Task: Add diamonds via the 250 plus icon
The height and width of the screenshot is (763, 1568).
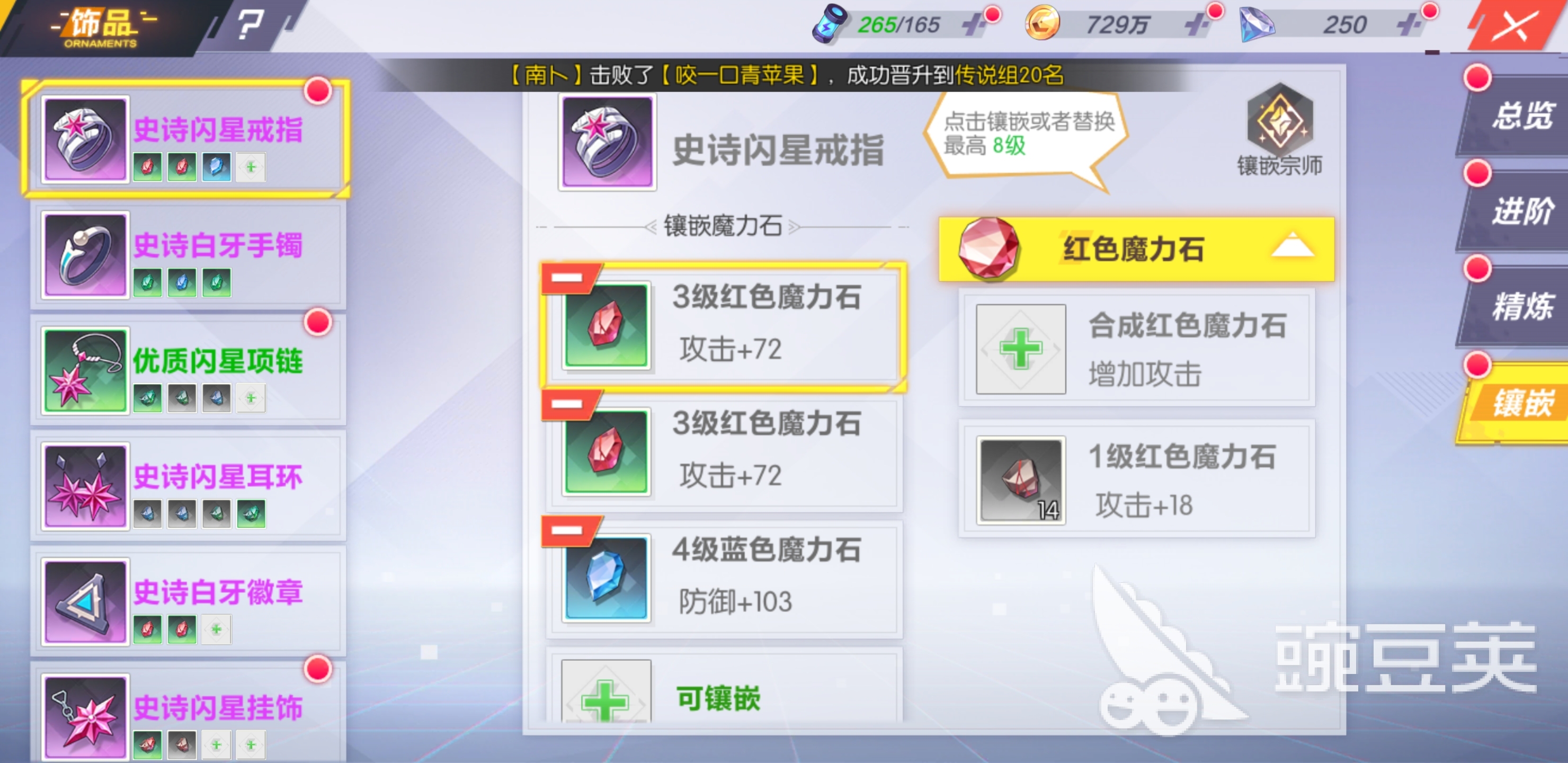Action: tap(1410, 25)
